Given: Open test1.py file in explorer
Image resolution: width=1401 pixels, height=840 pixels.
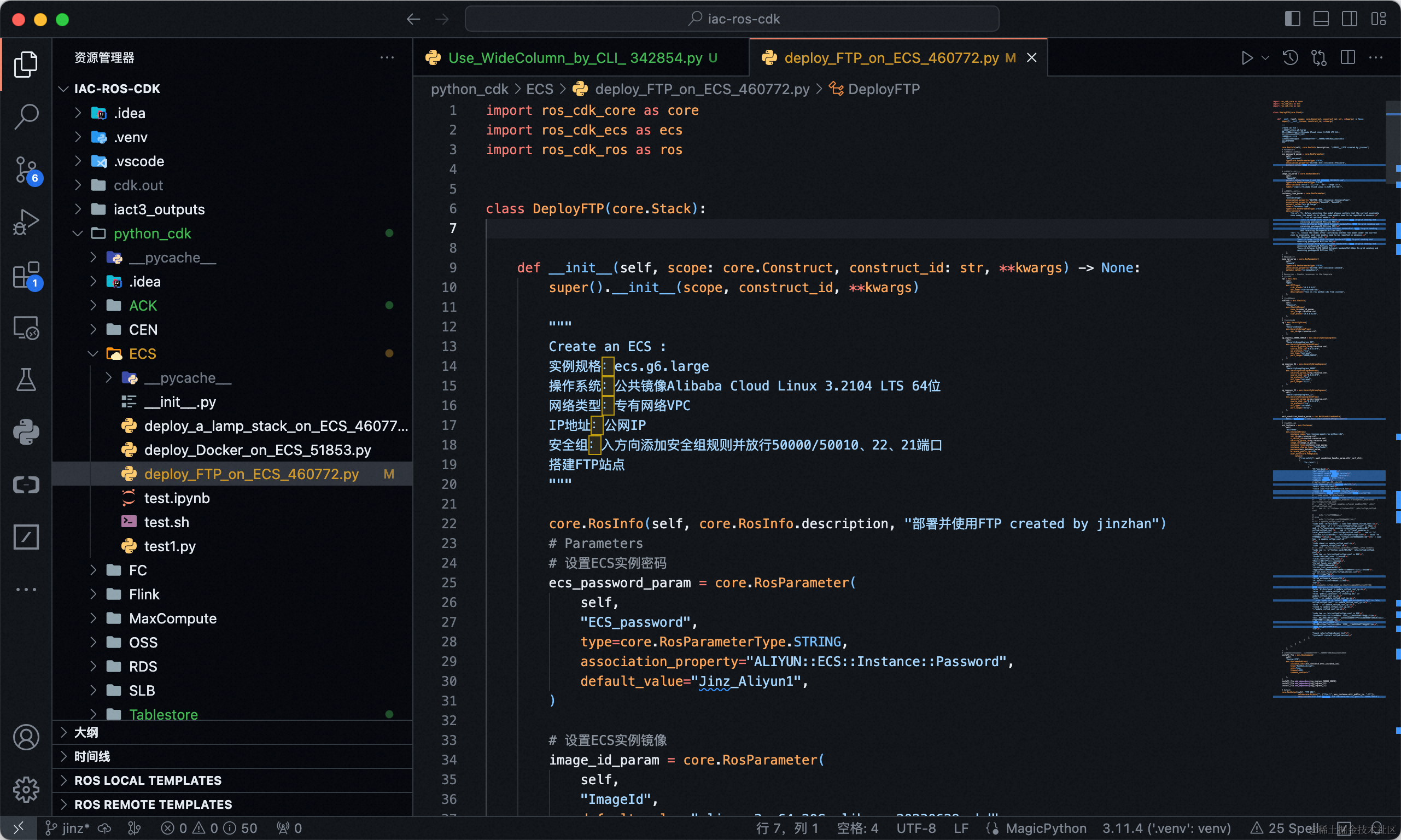Looking at the screenshot, I should pyautogui.click(x=232, y=546).
